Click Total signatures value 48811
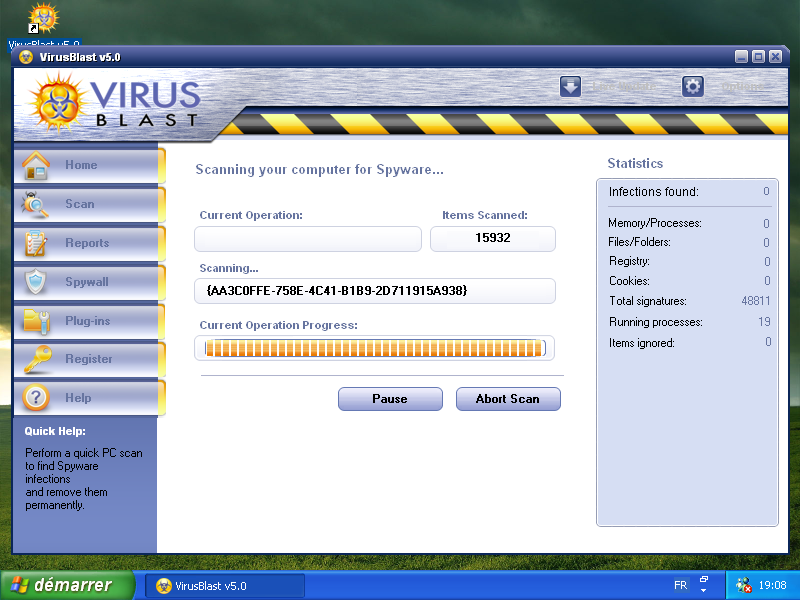The width and height of the screenshot is (800, 600). coord(756,301)
